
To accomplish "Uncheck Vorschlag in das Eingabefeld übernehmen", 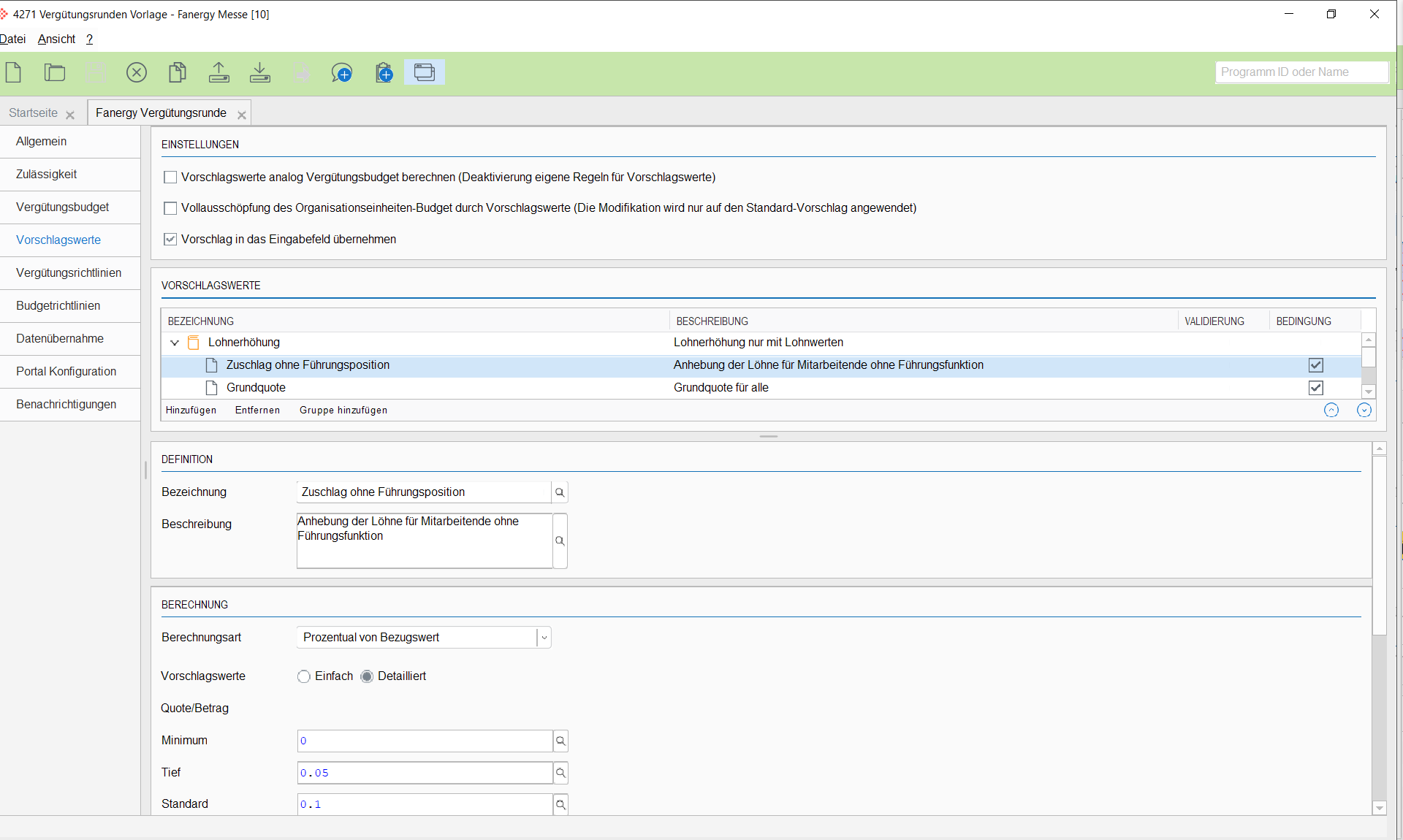I will [x=171, y=240].
